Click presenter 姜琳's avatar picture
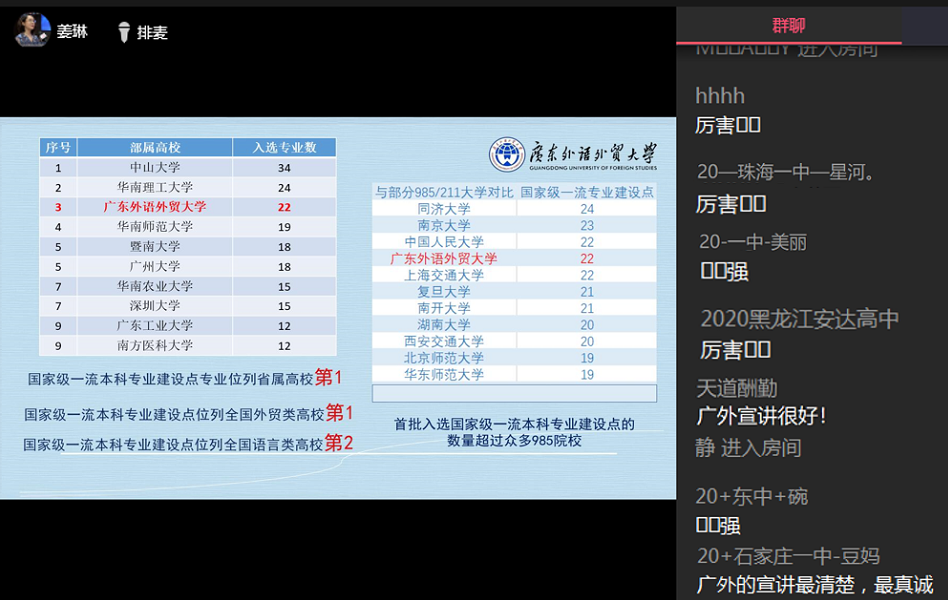Image resolution: width=948 pixels, height=600 pixels. (x=33, y=29)
